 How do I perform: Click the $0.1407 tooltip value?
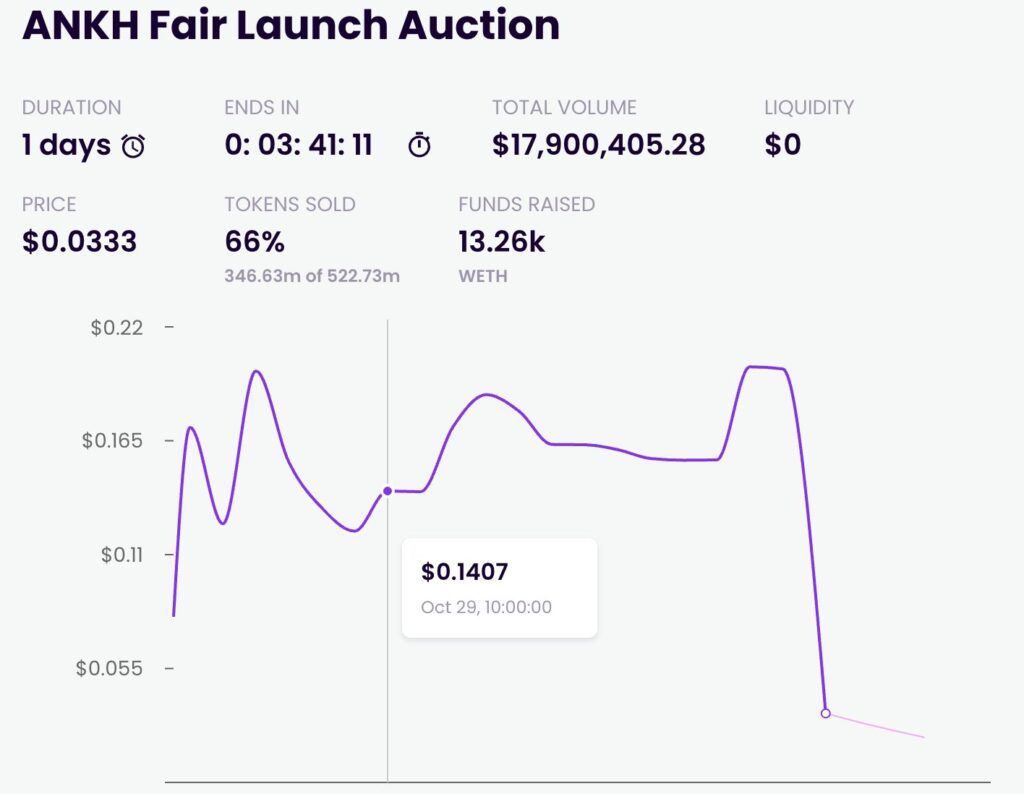pyautogui.click(x=464, y=572)
